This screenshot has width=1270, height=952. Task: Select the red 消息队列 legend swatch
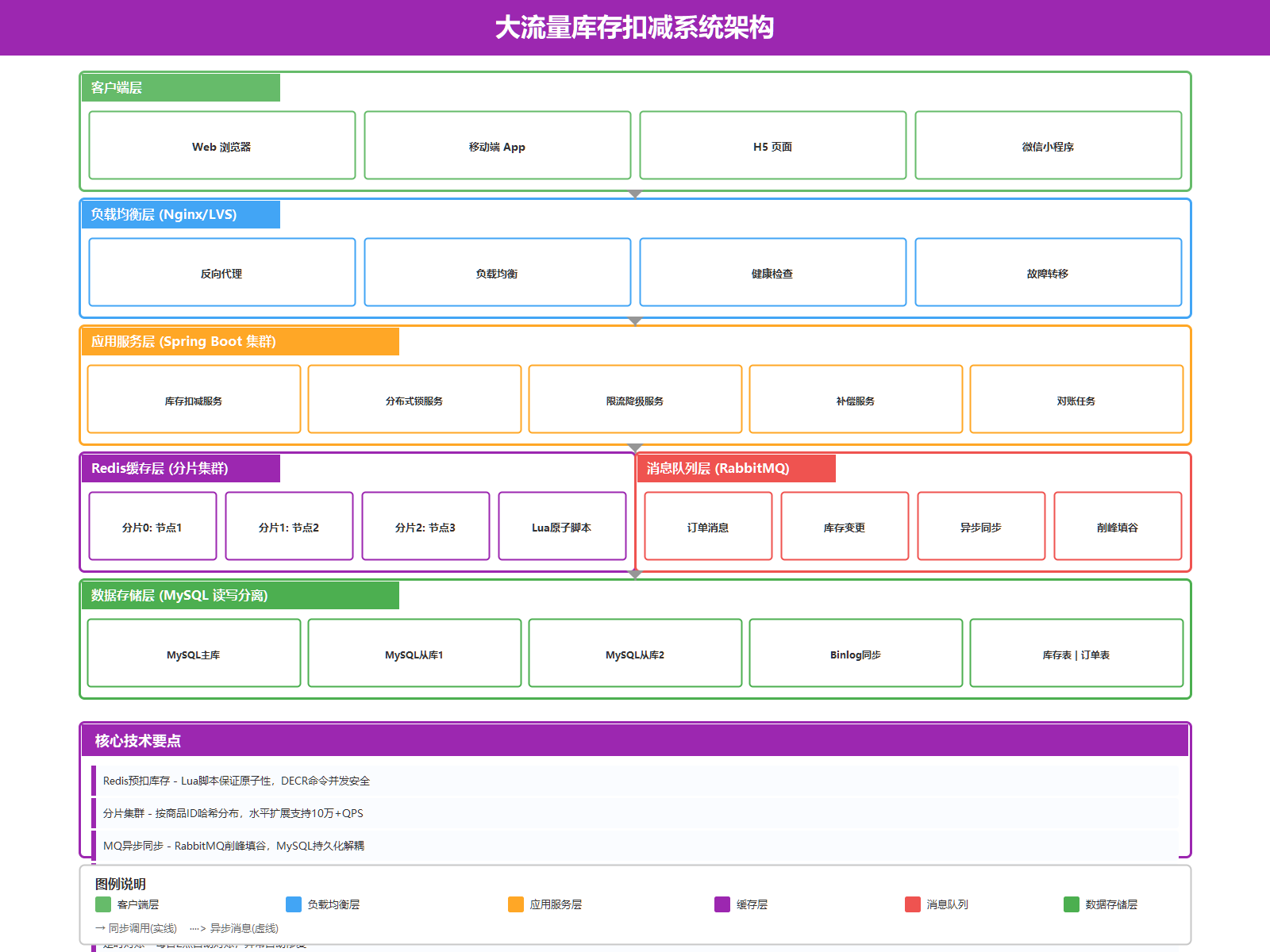pos(913,904)
